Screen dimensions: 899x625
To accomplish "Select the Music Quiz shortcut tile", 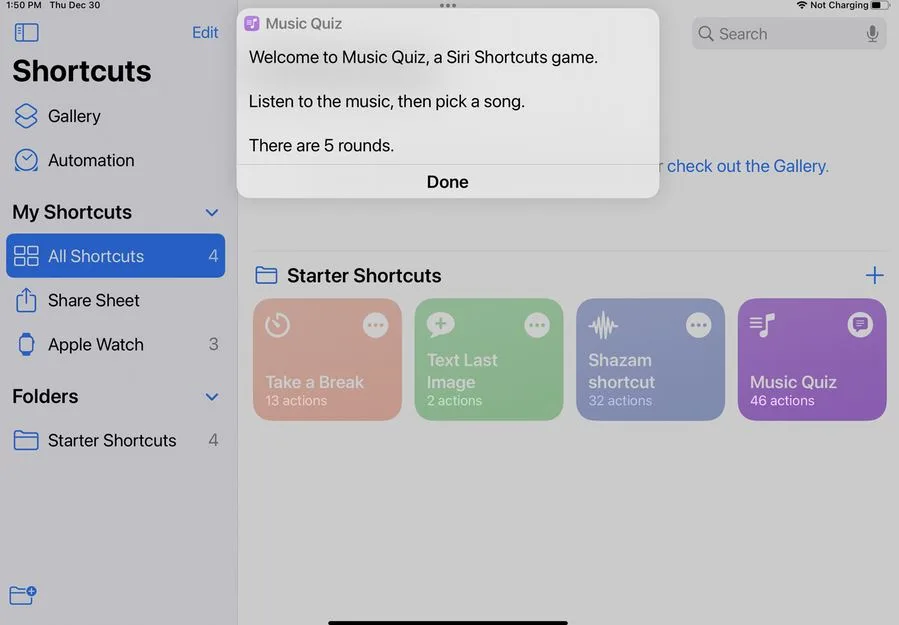I will [812, 360].
